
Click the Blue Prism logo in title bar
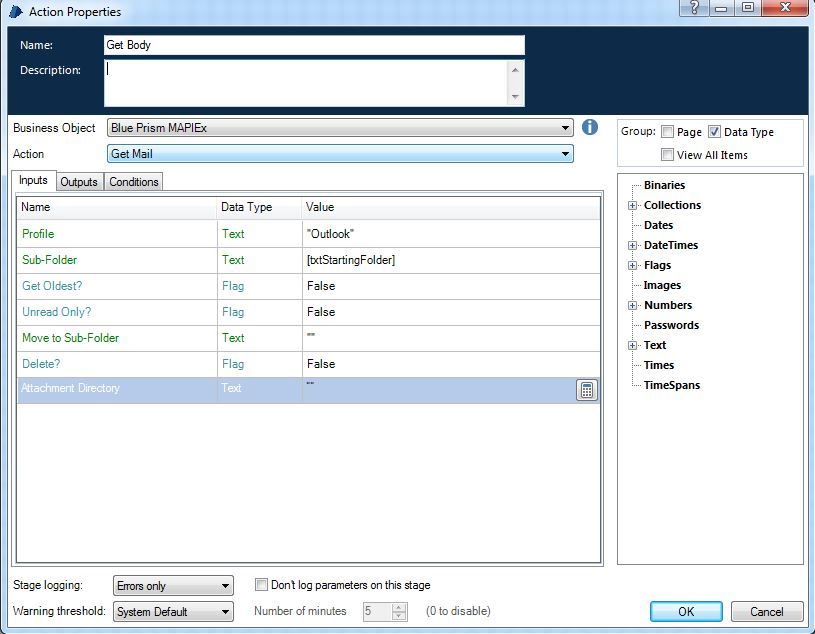16,11
